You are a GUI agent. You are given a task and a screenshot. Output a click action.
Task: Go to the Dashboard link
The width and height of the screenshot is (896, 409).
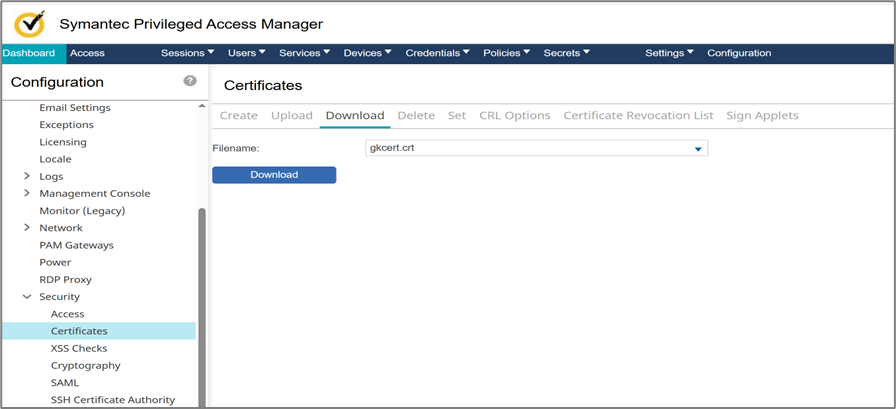[30, 53]
